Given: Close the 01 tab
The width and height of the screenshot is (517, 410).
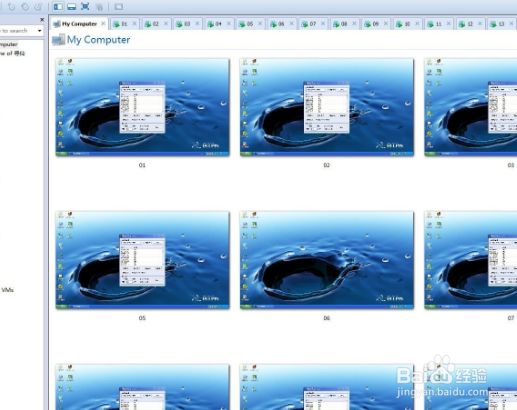Looking at the screenshot, I should click(x=135, y=23).
